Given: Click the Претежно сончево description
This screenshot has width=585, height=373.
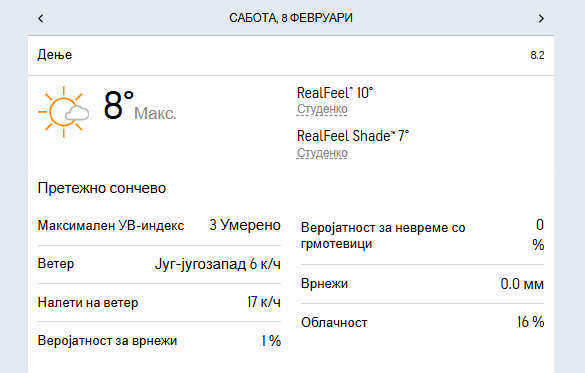Looking at the screenshot, I should (102, 188).
